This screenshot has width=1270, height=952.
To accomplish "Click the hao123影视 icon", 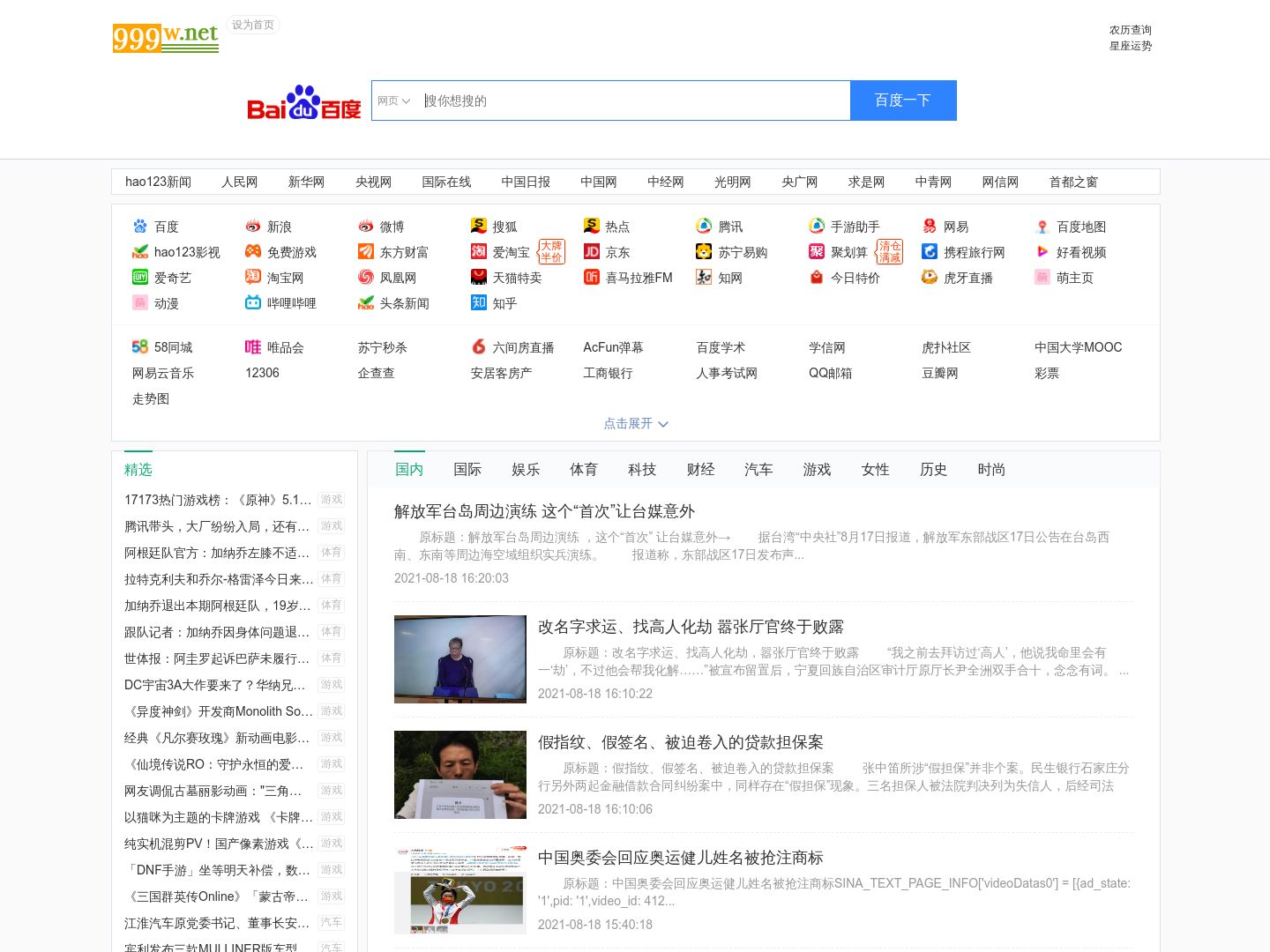I will point(140,252).
